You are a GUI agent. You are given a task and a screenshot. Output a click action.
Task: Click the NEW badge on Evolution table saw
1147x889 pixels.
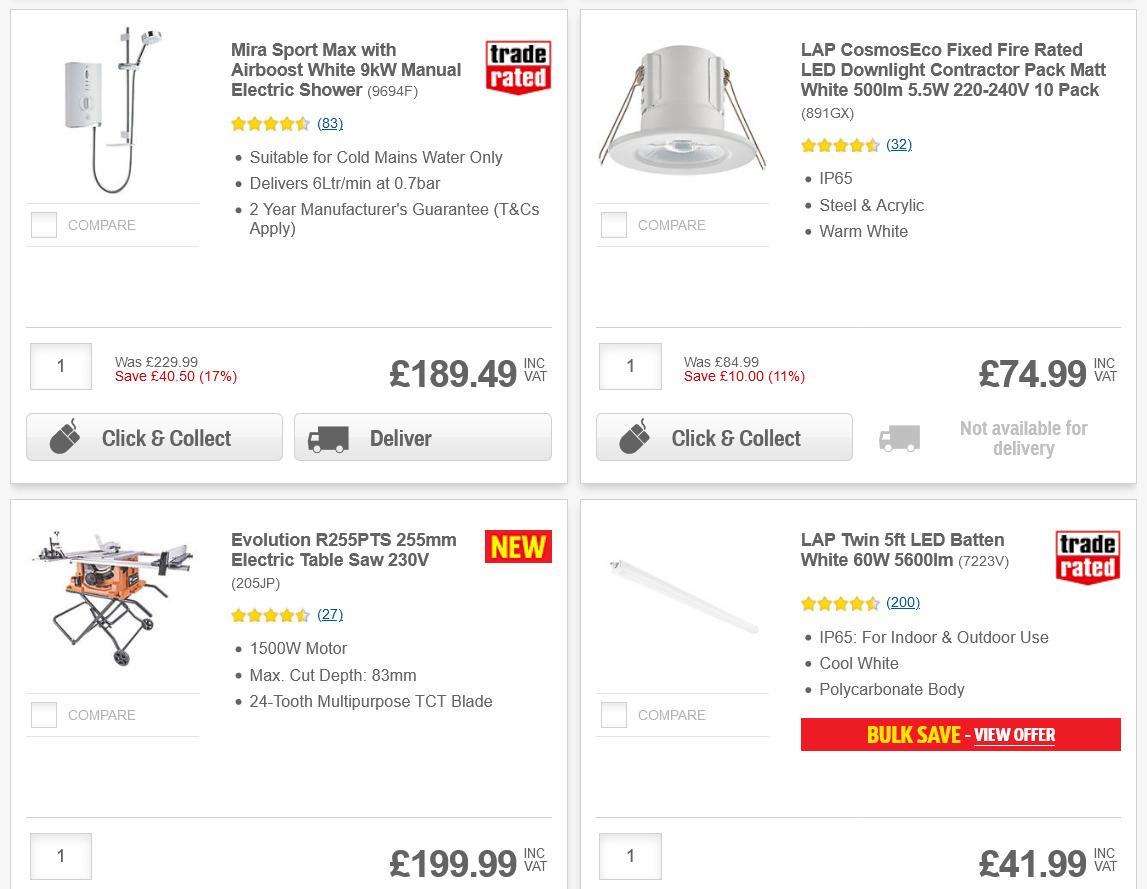[517, 546]
